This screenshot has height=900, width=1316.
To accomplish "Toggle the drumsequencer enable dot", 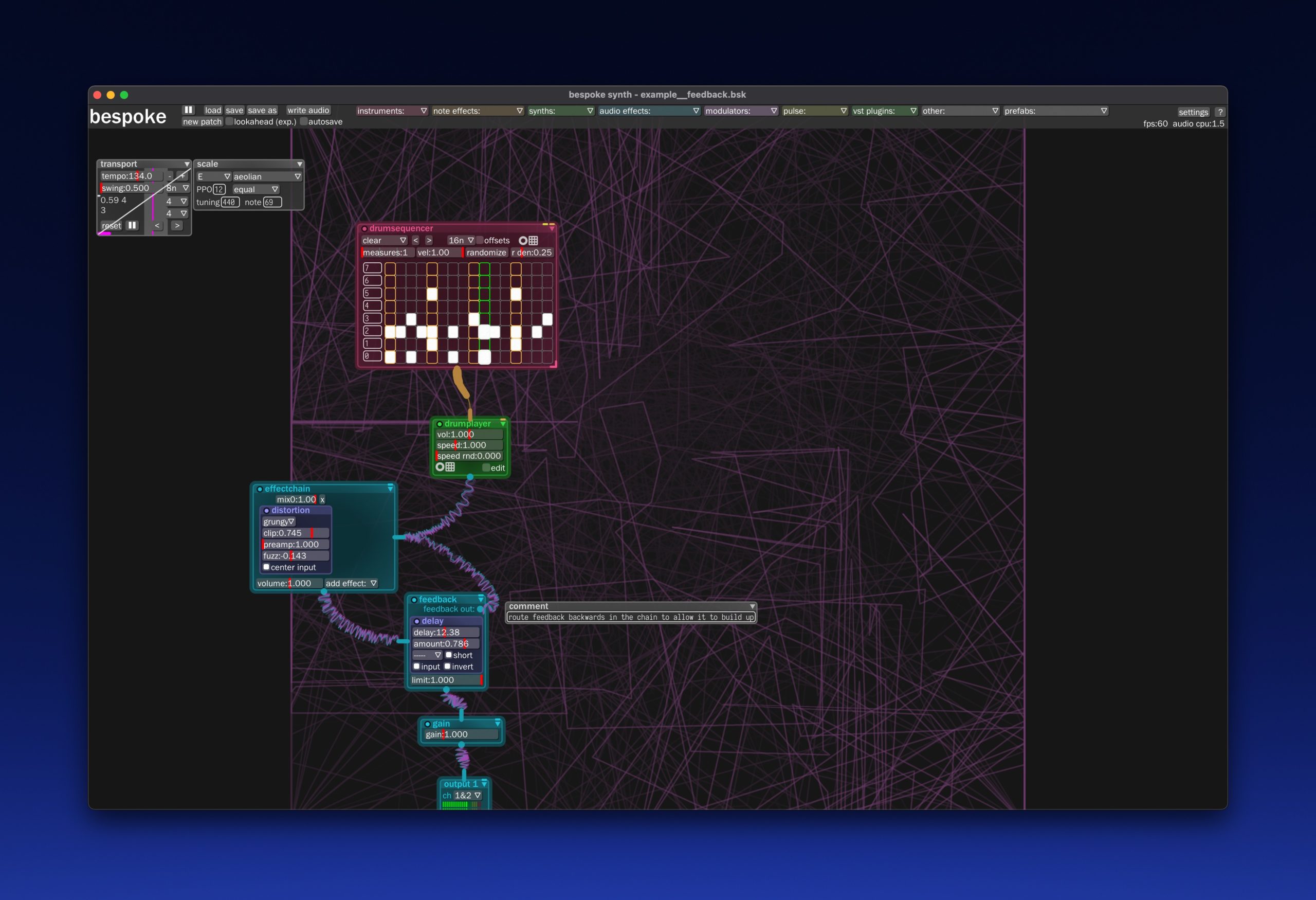I will 364,229.
